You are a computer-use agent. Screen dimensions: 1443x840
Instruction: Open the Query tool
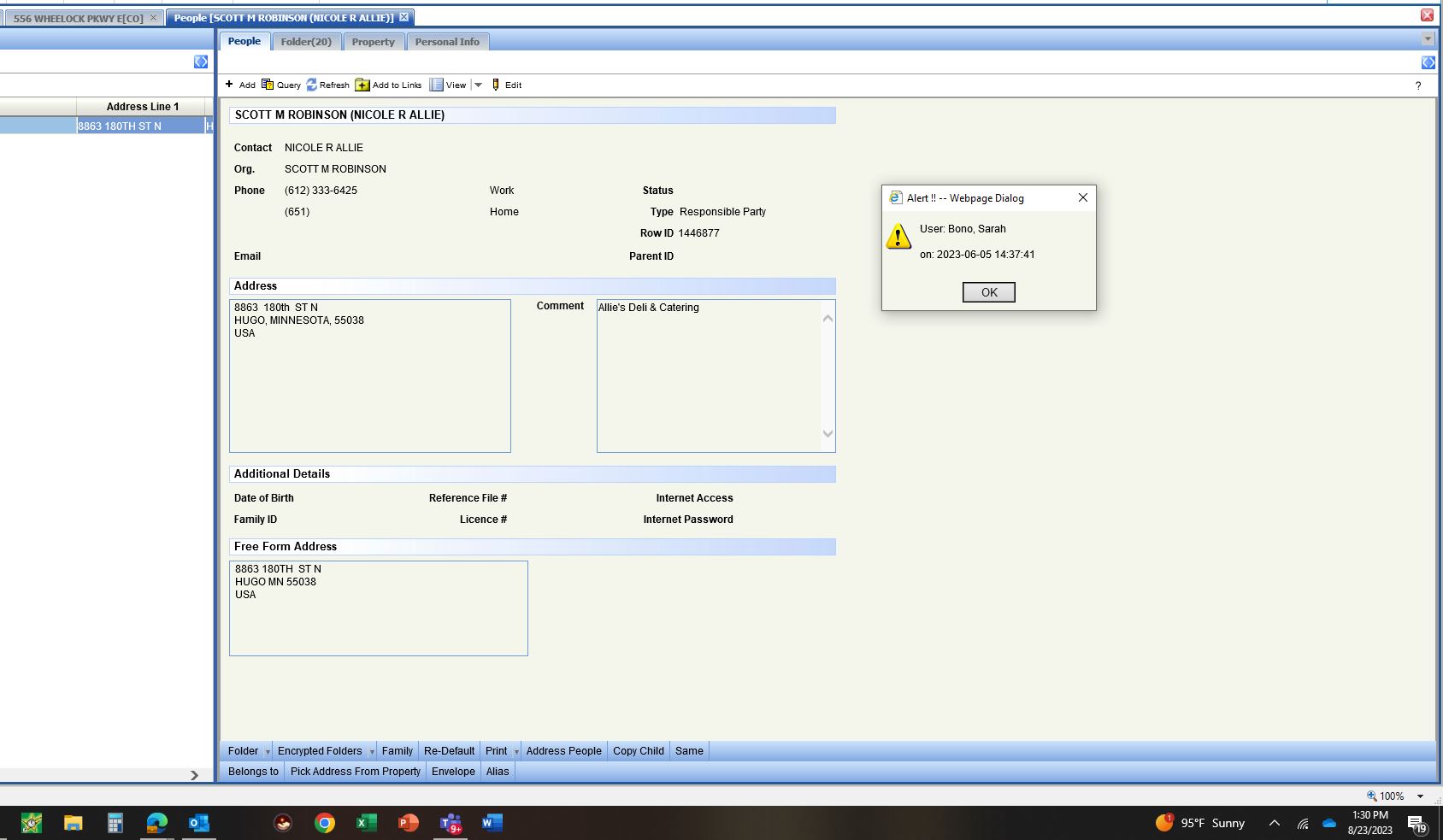tap(268, 85)
